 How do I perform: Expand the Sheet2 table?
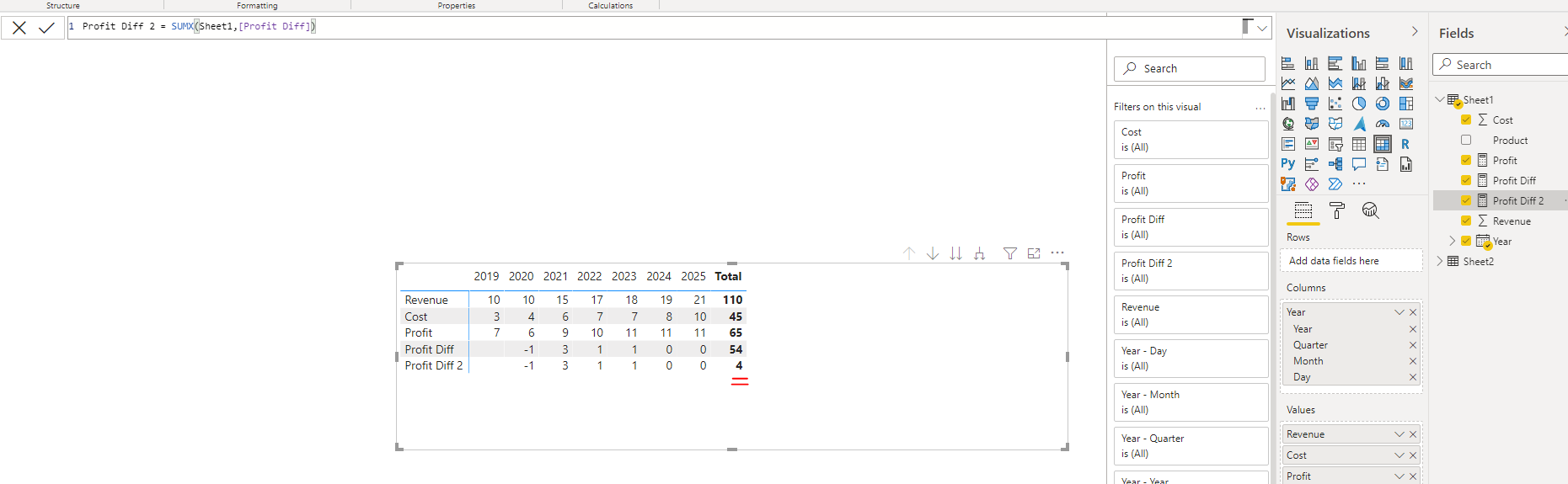pyautogui.click(x=1439, y=261)
